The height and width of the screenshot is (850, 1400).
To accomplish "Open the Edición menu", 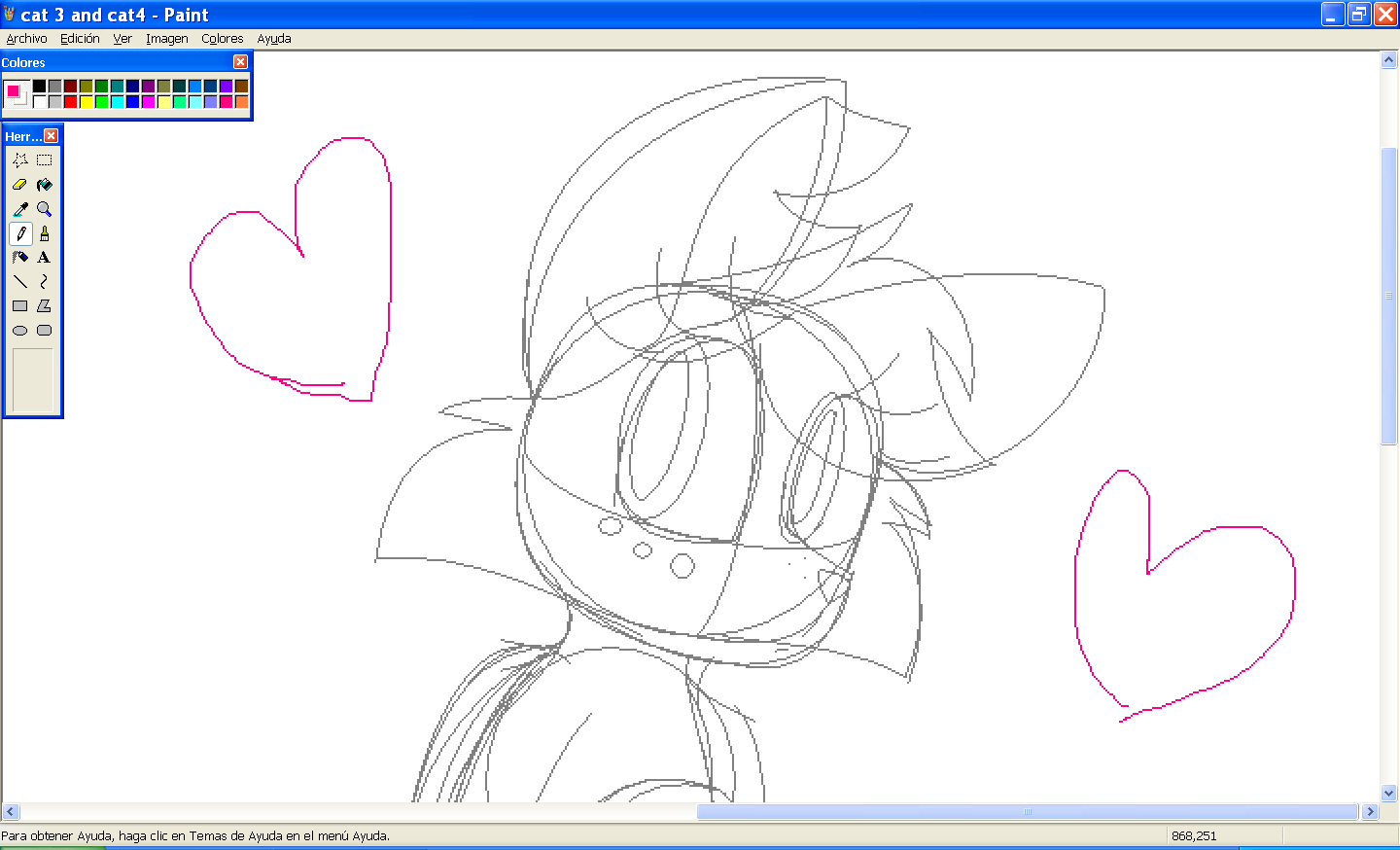I will (x=80, y=39).
